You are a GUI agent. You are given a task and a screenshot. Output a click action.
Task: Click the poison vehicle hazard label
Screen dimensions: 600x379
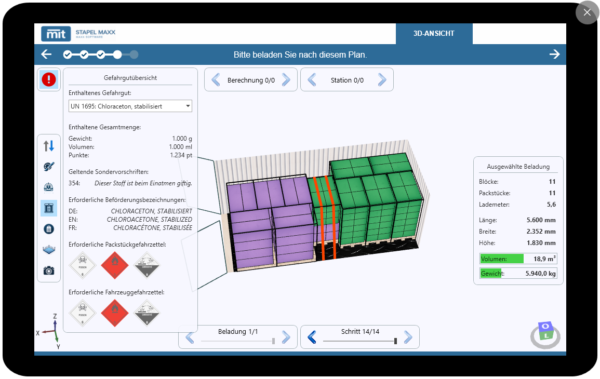coord(82,313)
